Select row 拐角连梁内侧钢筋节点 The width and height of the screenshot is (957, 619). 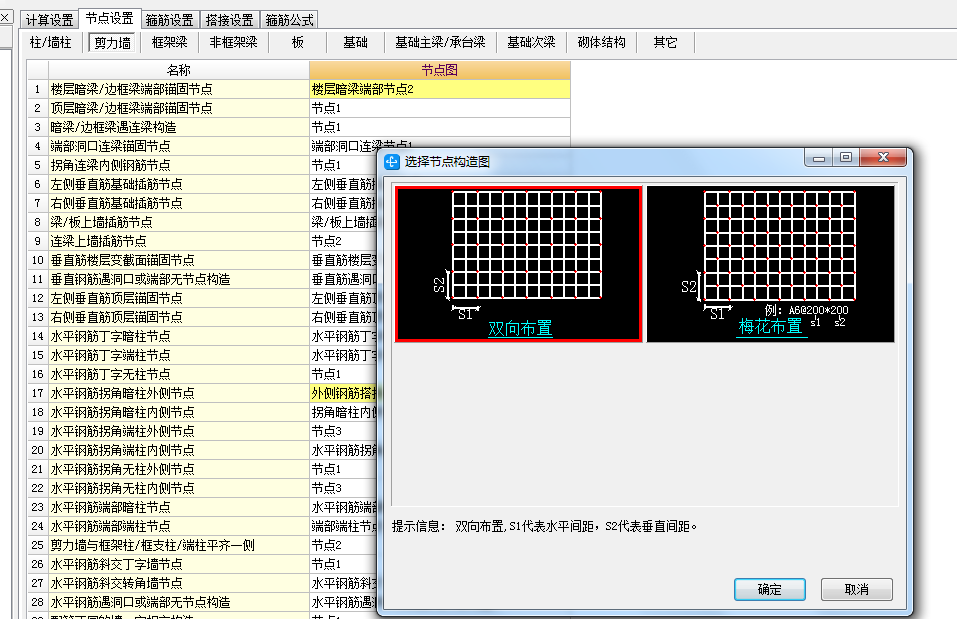(x=178, y=165)
